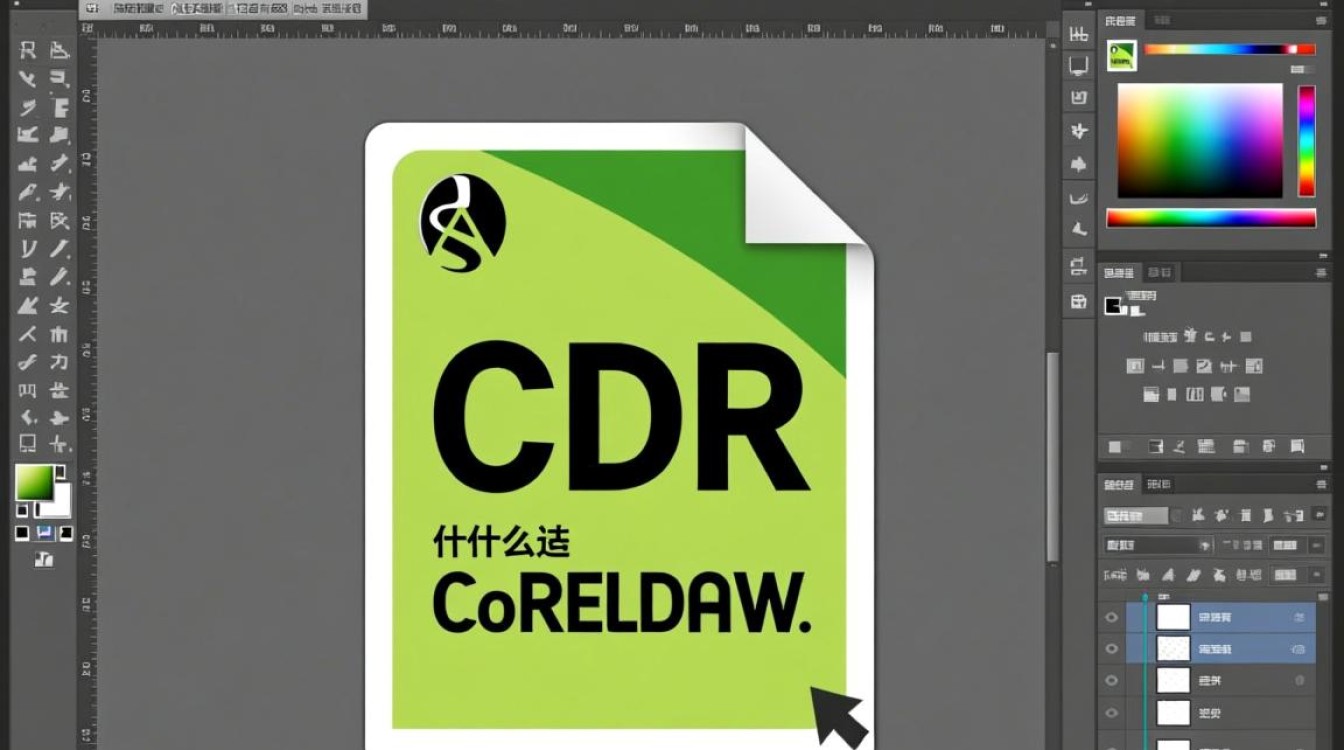Click the vertical hue slider beside the color field
Viewport: 1344px width, 750px height.
click(1307, 141)
